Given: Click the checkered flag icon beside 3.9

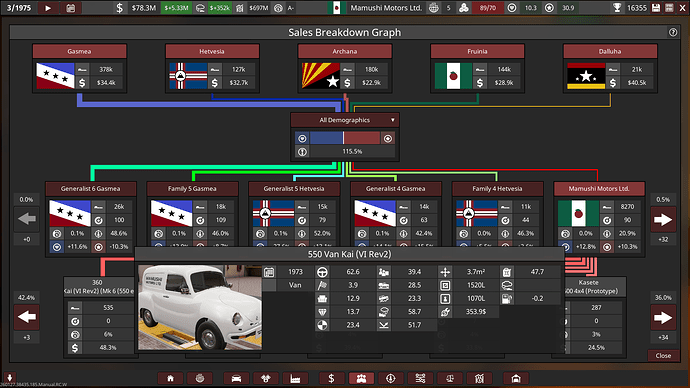Looking at the screenshot, I should point(322,285).
